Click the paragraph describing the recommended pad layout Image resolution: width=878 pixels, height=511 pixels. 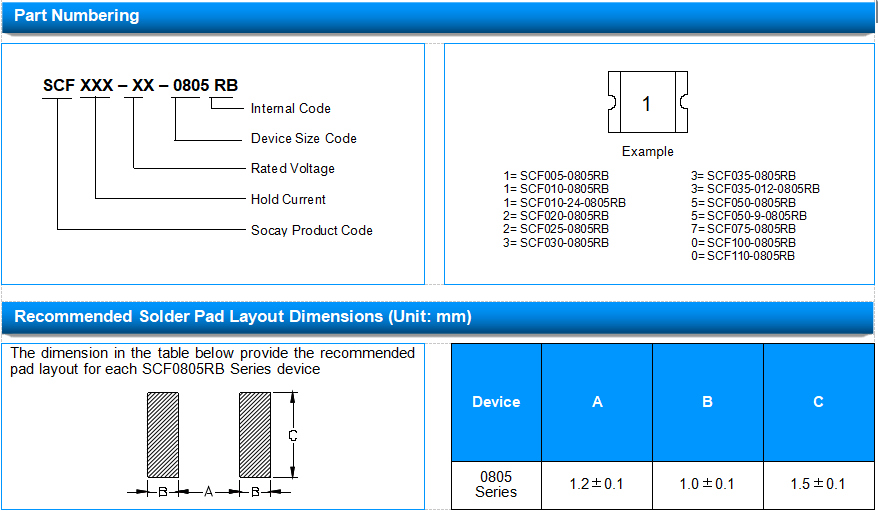[212, 361]
